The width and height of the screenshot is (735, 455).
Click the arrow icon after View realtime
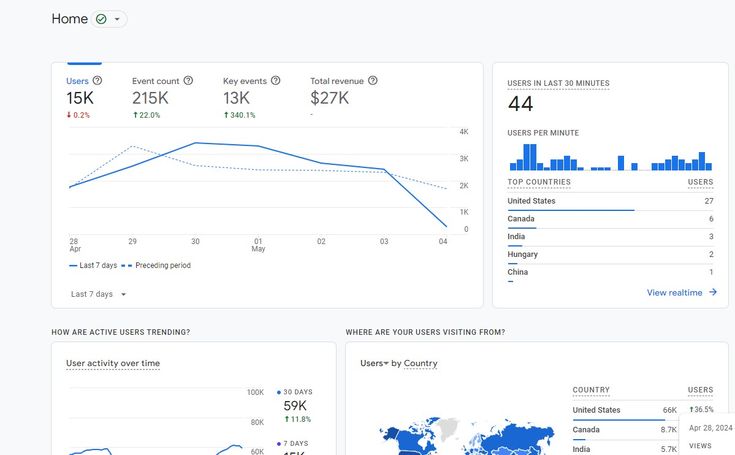pyautogui.click(x=713, y=293)
